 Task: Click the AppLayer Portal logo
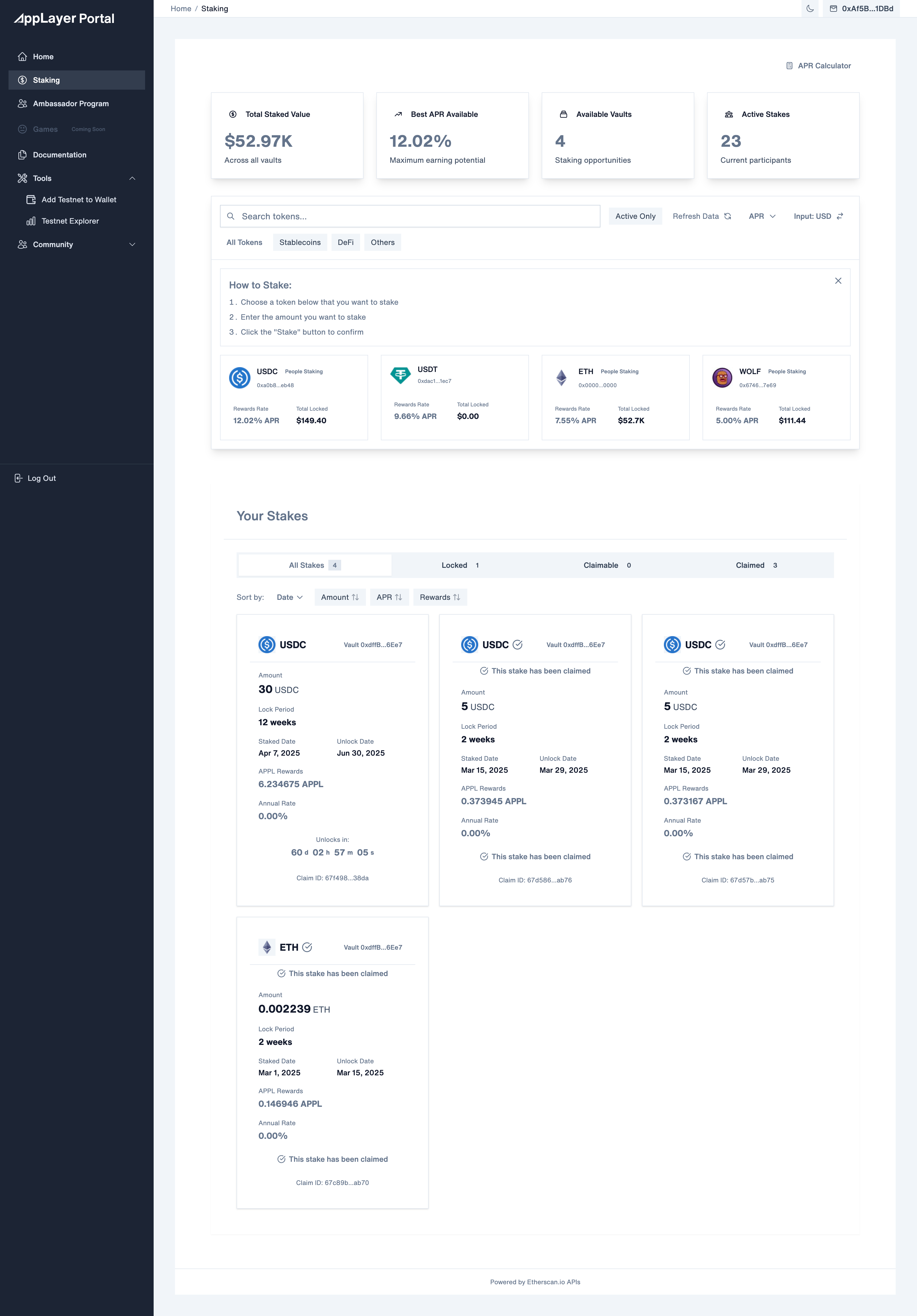(x=64, y=18)
